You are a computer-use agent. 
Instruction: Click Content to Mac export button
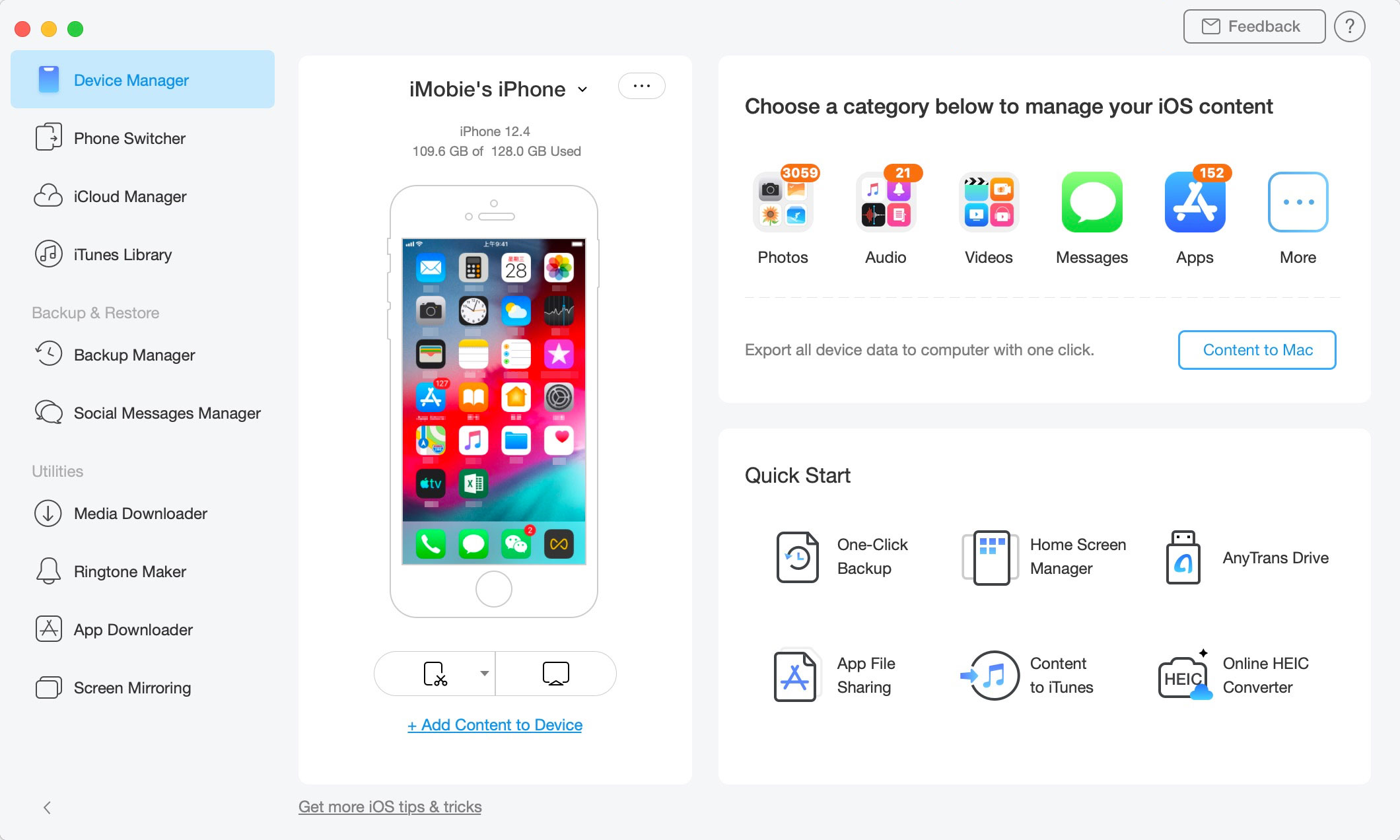tap(1257, 349)
